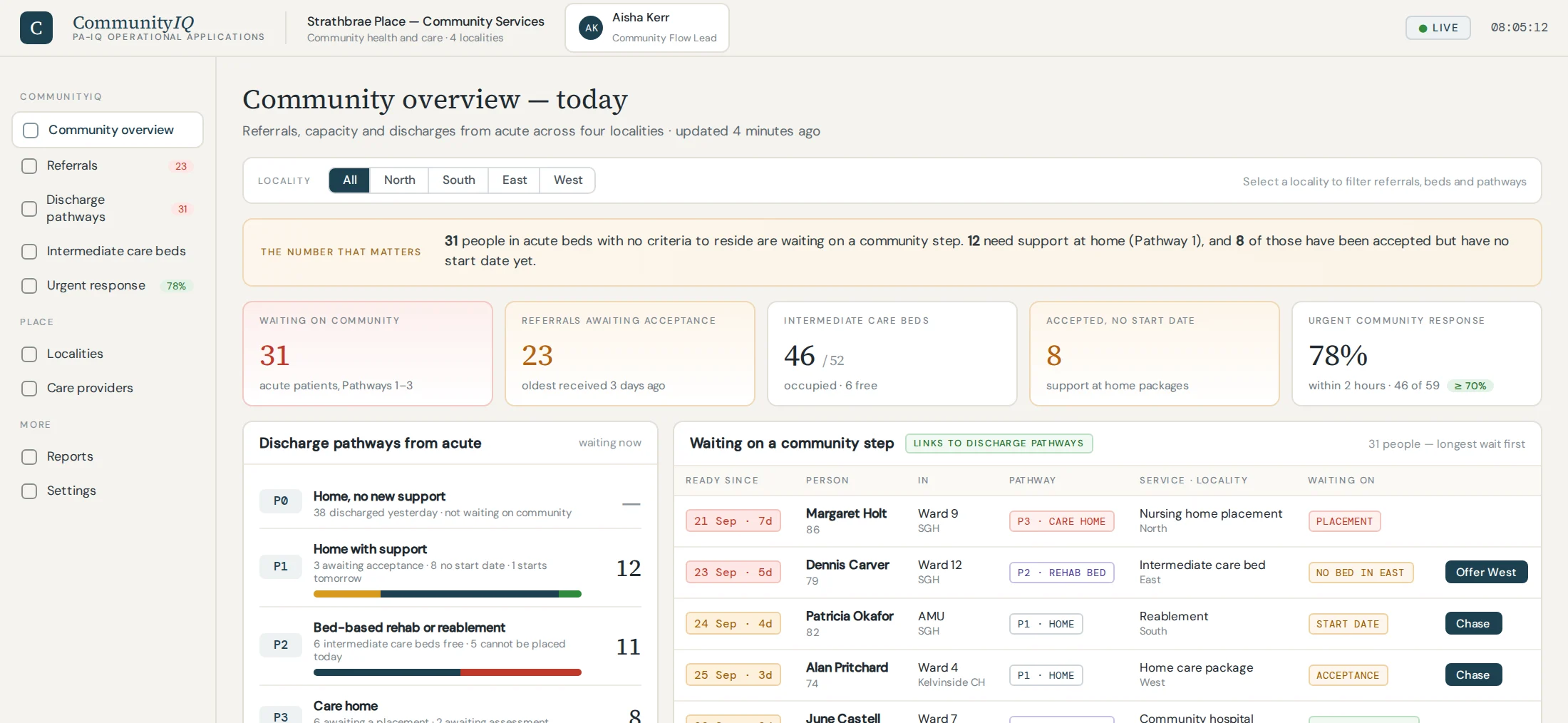1568x723 pixels.
Task: Chase the start date for Patricia Okafor
Action: coord(1473,623)
